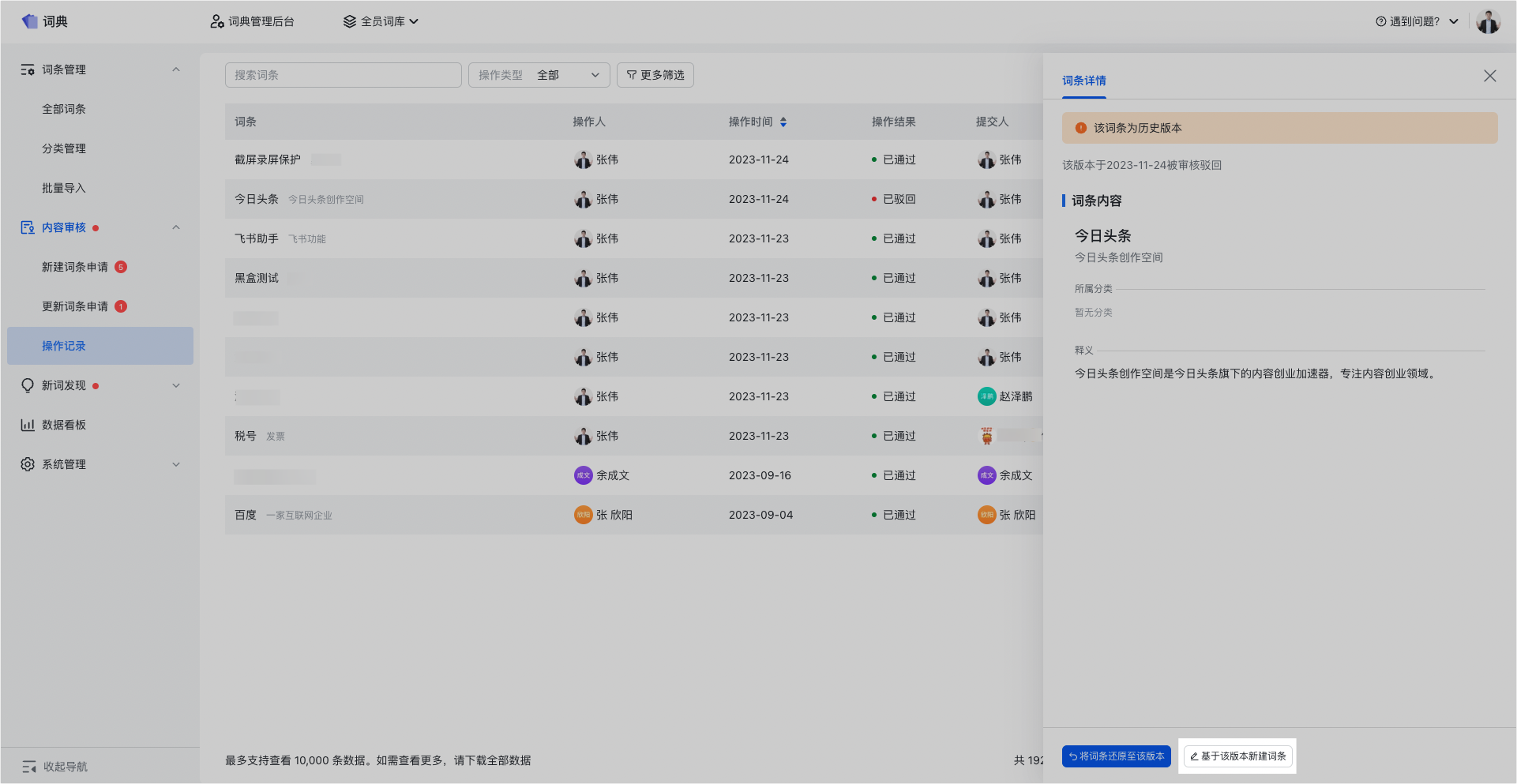Open 词典管理后台 from the top bar
This screenshot has width=1517, height=784.
click(x=252, y=21)
